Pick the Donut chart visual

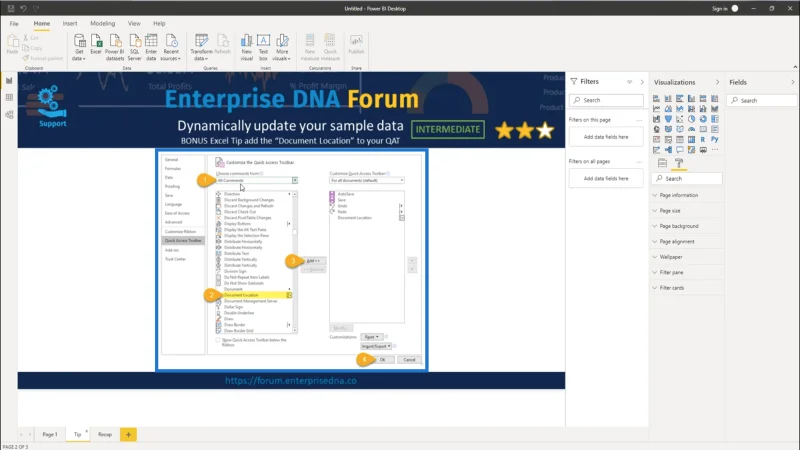(703, 119)
